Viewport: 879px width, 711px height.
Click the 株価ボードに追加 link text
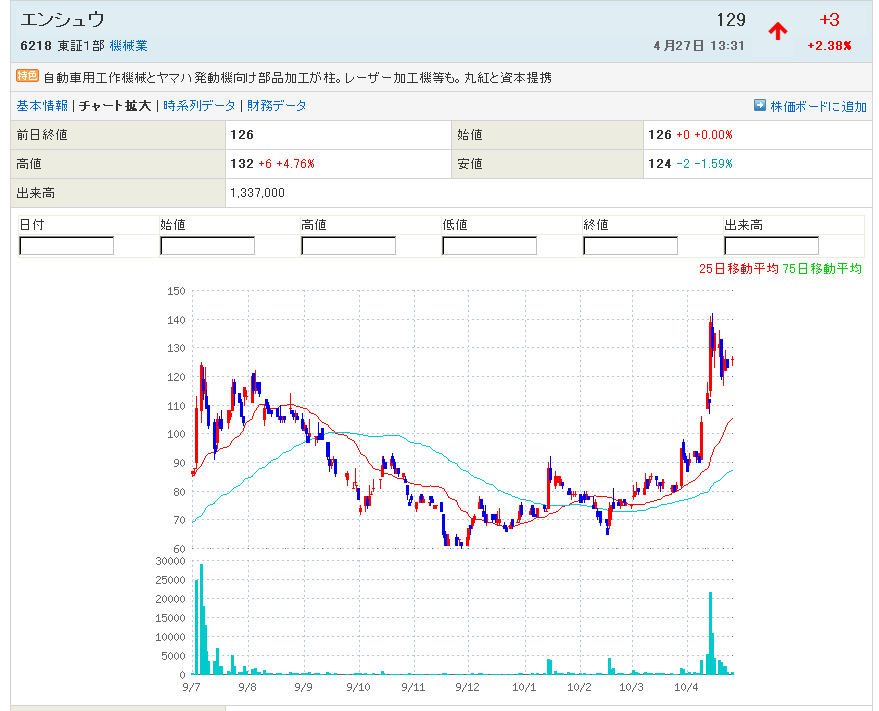click(818, 106)
